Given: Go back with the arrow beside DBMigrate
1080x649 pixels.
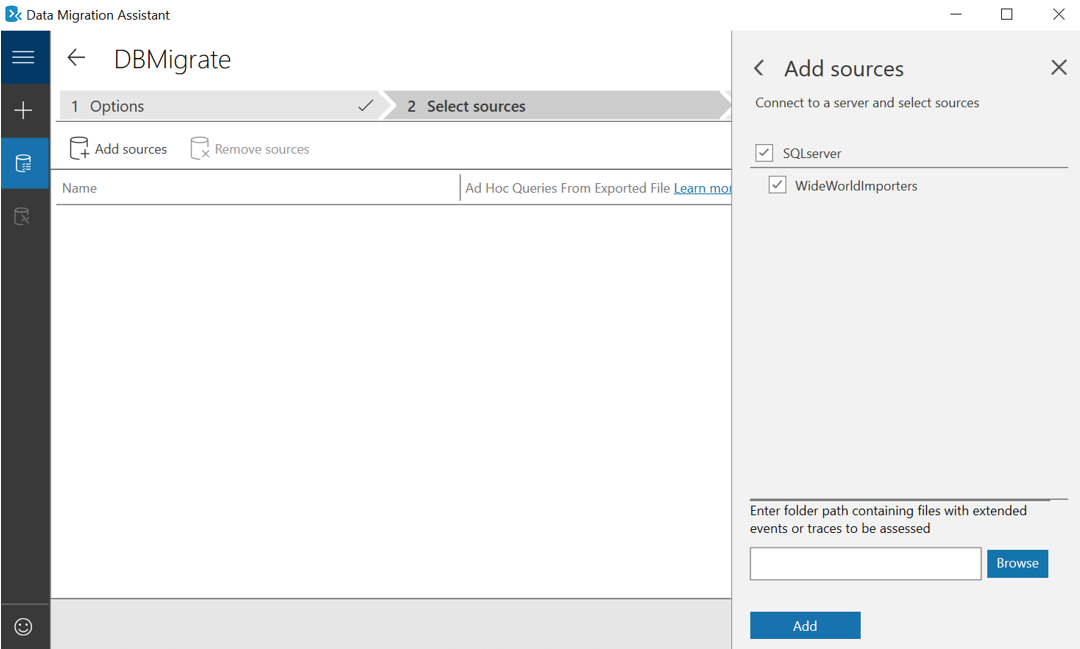Looking at the screenshot, I should [x=76, y=58].
